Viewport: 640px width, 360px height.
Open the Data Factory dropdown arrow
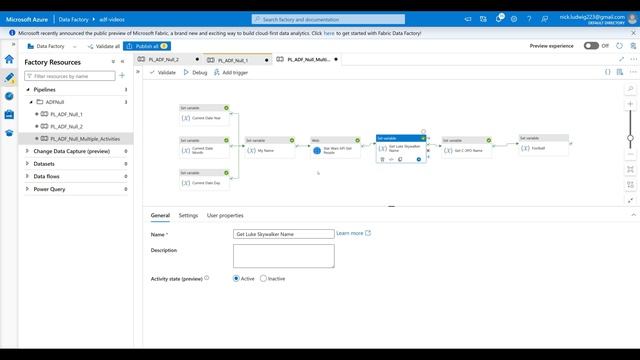pyautogui.click(x=74, y=47)
